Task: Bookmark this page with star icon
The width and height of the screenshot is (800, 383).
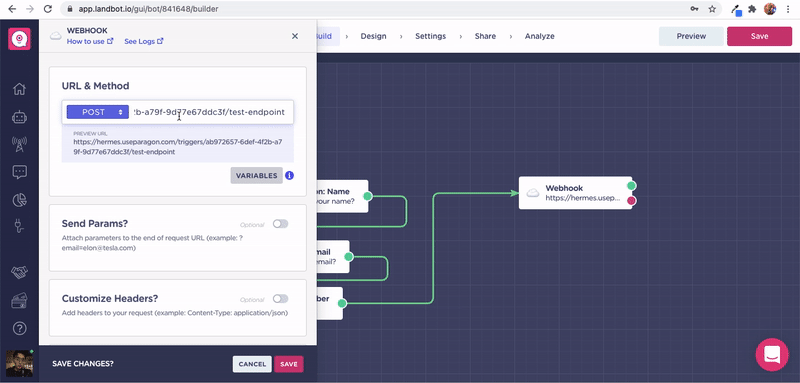Action: click(x=712, y=9)
